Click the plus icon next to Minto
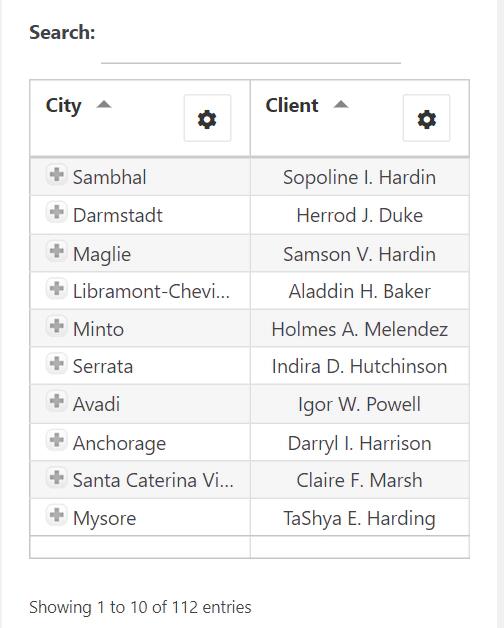Screen dimensions: 504x628 56,326
